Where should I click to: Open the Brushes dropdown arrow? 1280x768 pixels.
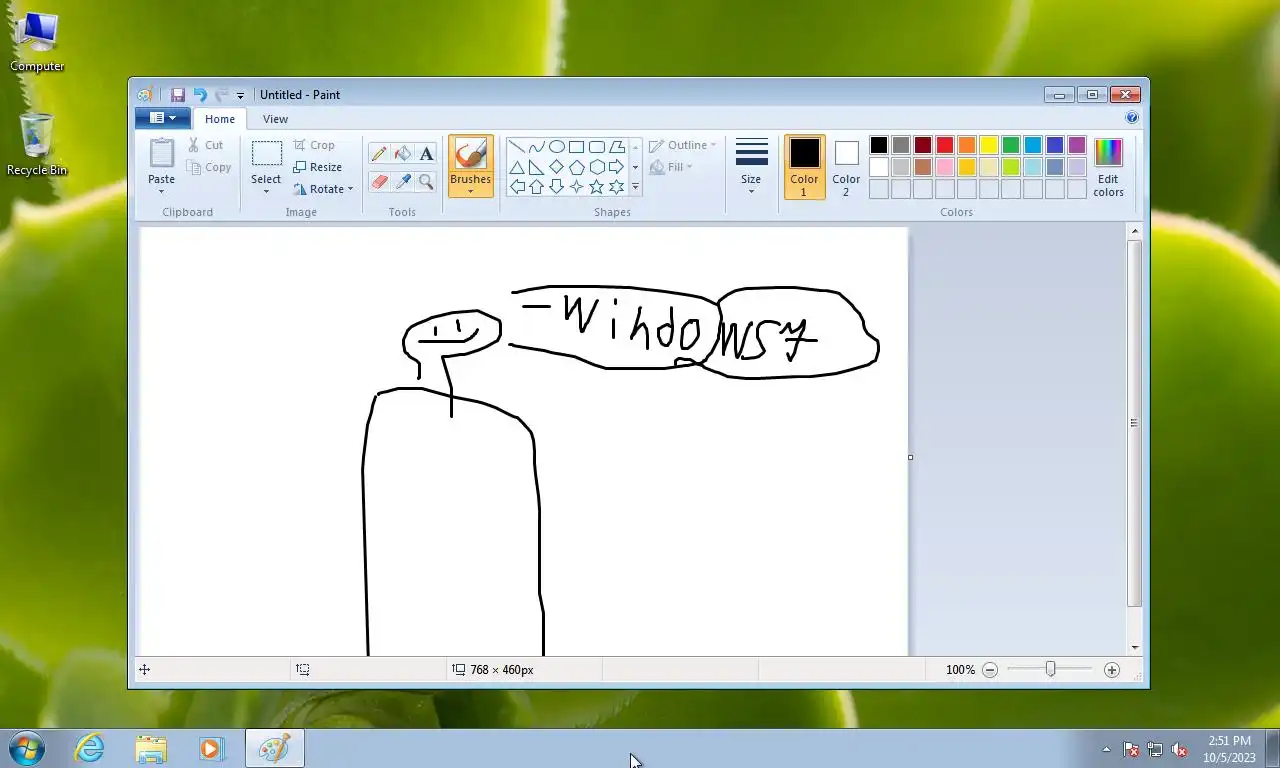(x=470, y=191)
